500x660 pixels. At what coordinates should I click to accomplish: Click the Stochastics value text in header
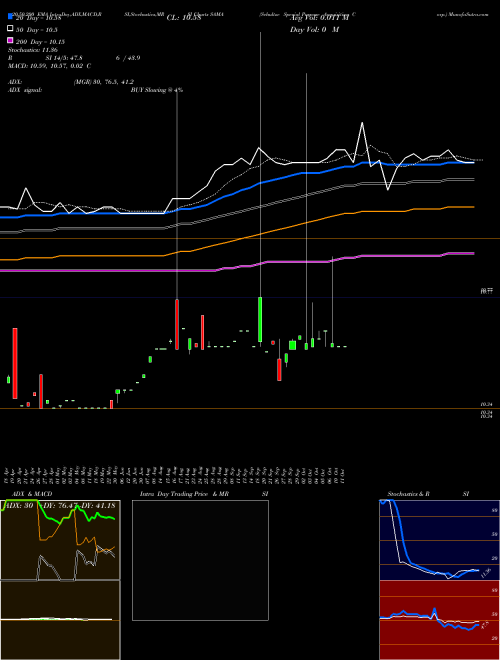click(33, 50)
